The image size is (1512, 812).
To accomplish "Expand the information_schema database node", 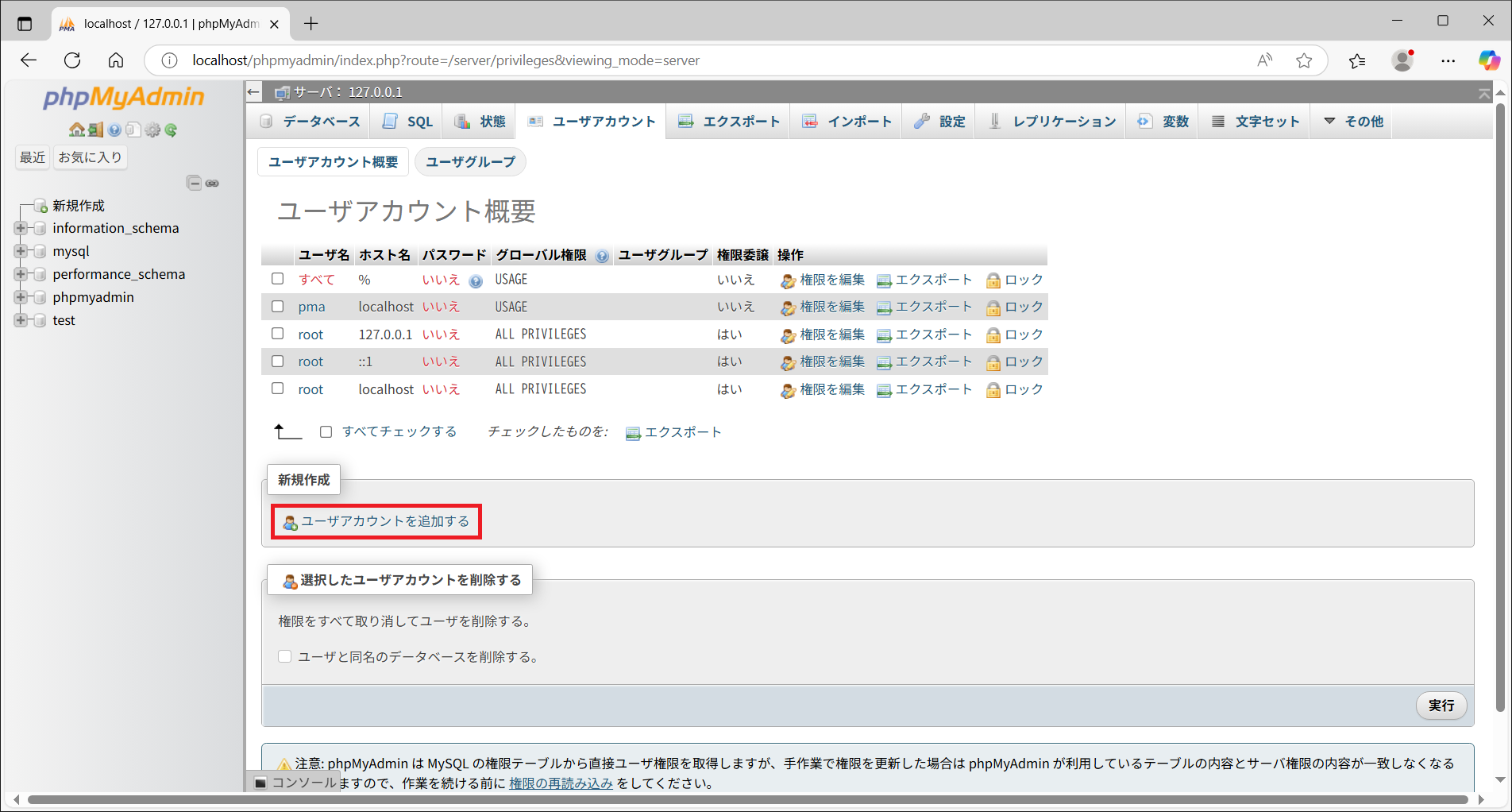I will coord(21,228).
